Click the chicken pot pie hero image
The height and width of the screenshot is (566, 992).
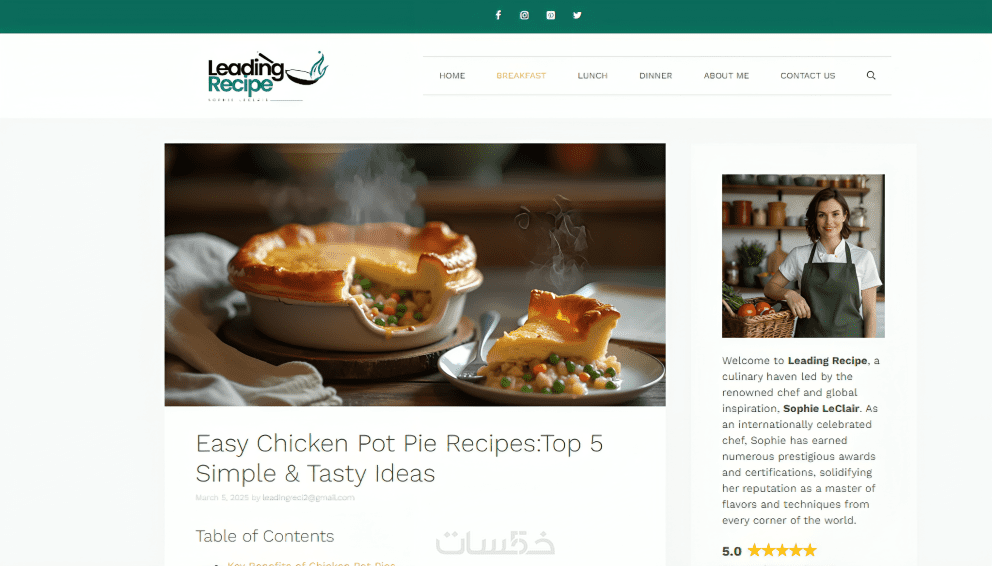(415, 274)
